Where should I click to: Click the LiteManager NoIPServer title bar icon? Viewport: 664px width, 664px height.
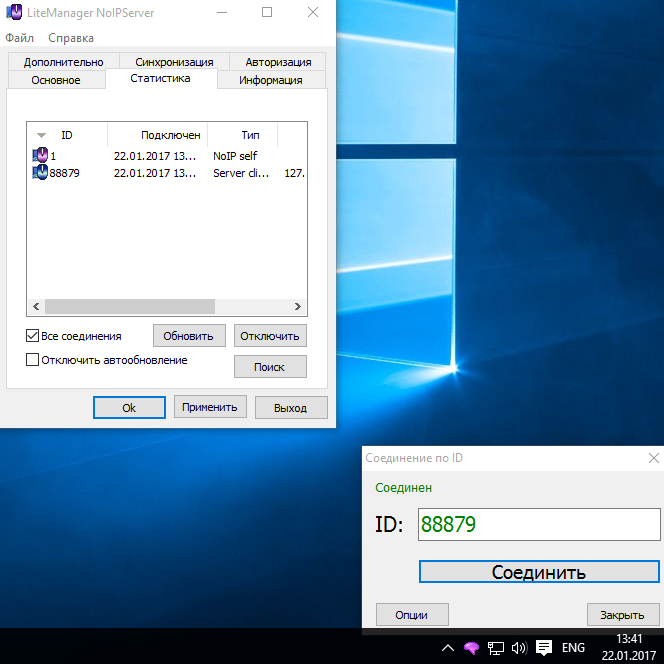tap(14, 12)
